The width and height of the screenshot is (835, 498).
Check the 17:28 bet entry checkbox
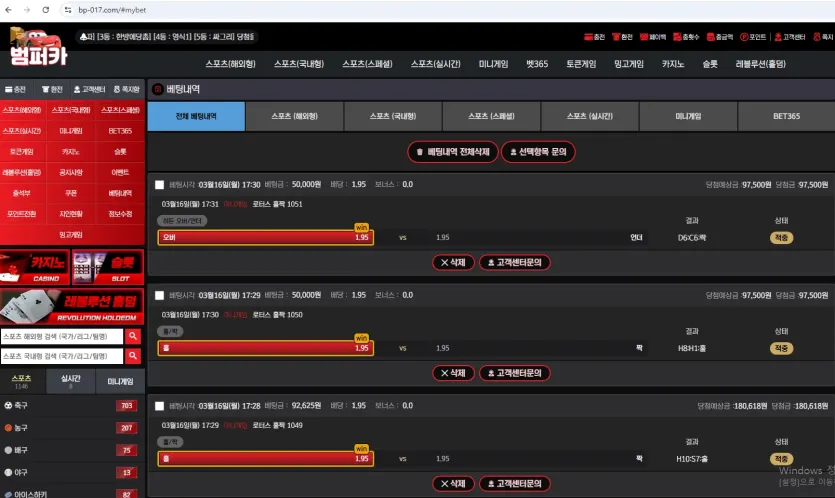159,406
